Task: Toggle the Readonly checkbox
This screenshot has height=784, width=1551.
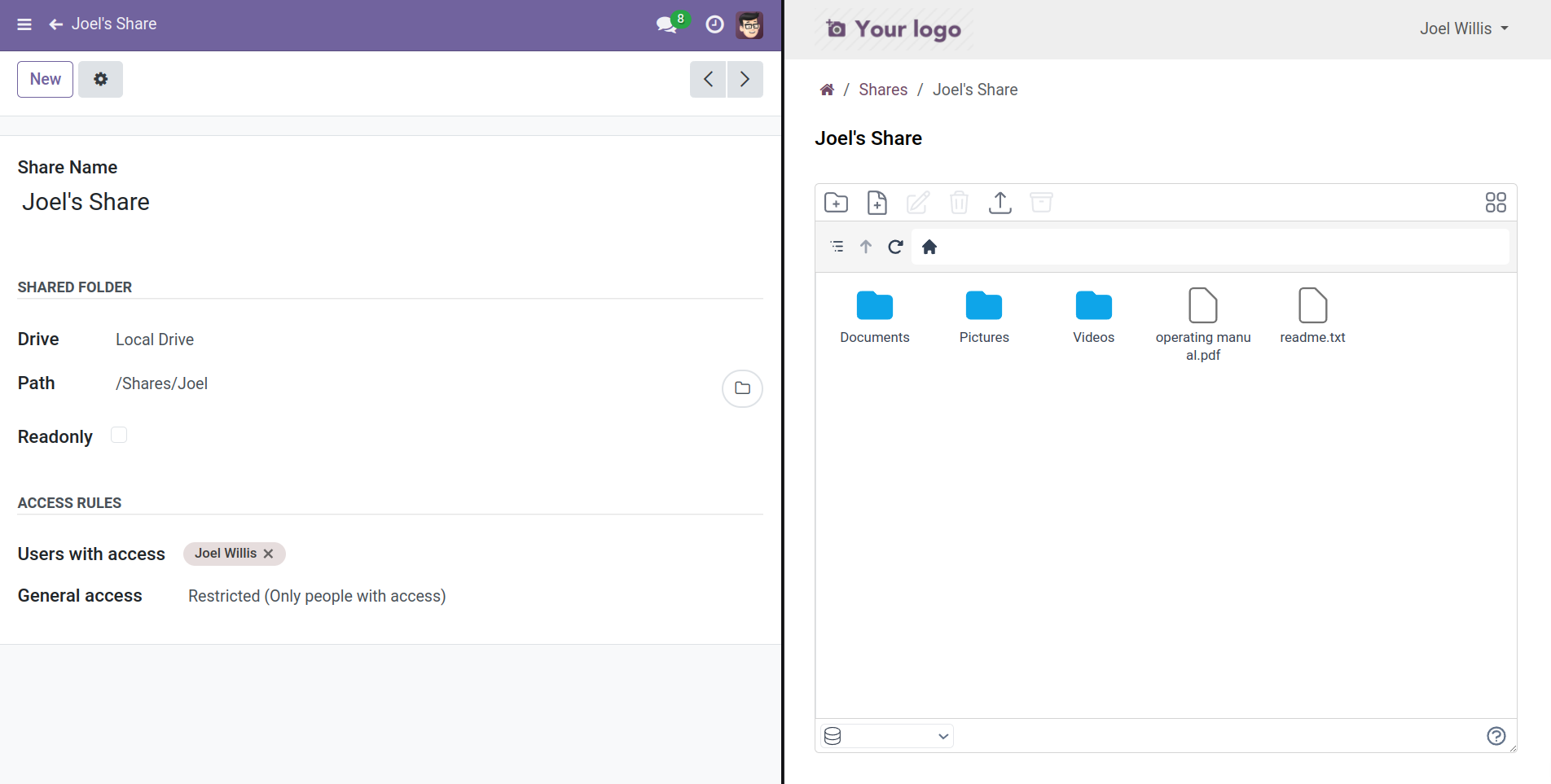Action: coord(119,436)
